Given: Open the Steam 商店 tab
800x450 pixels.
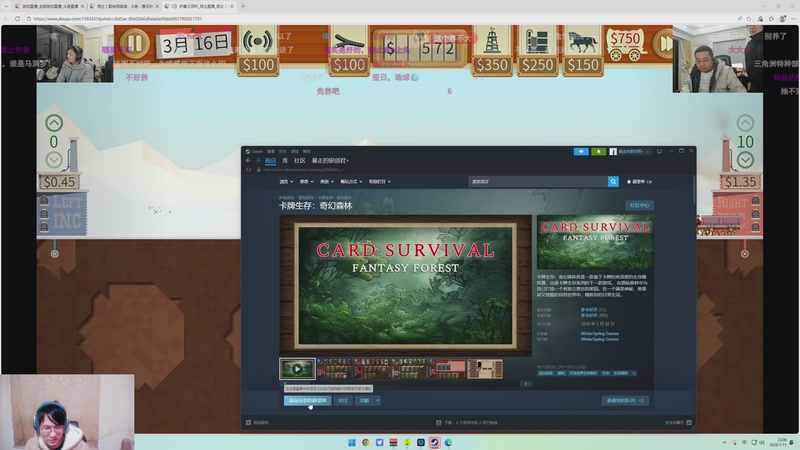Looking at the screenshot, I should [x=270, y=161].
